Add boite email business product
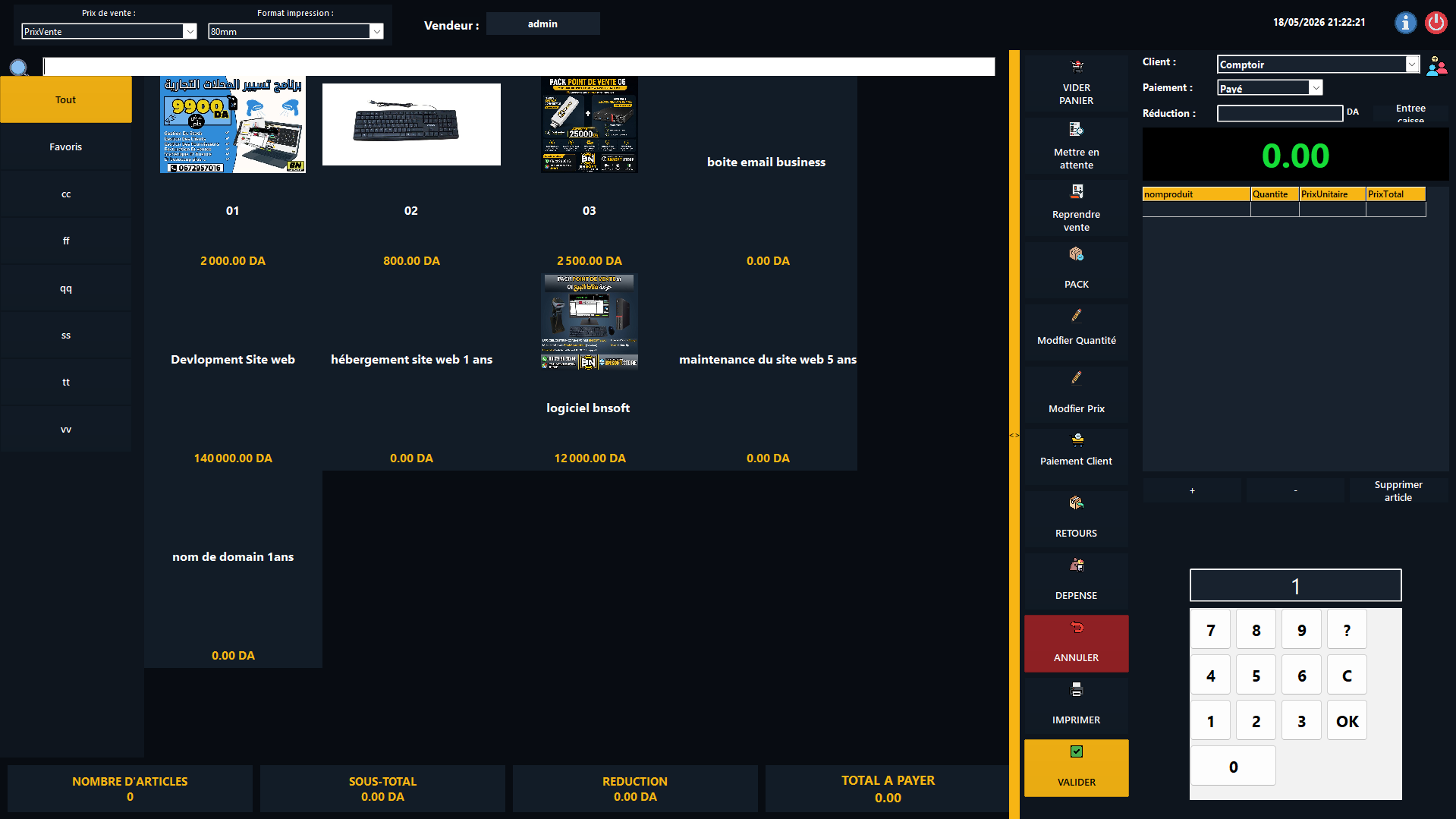1456x819 pixels. (768, 175)
